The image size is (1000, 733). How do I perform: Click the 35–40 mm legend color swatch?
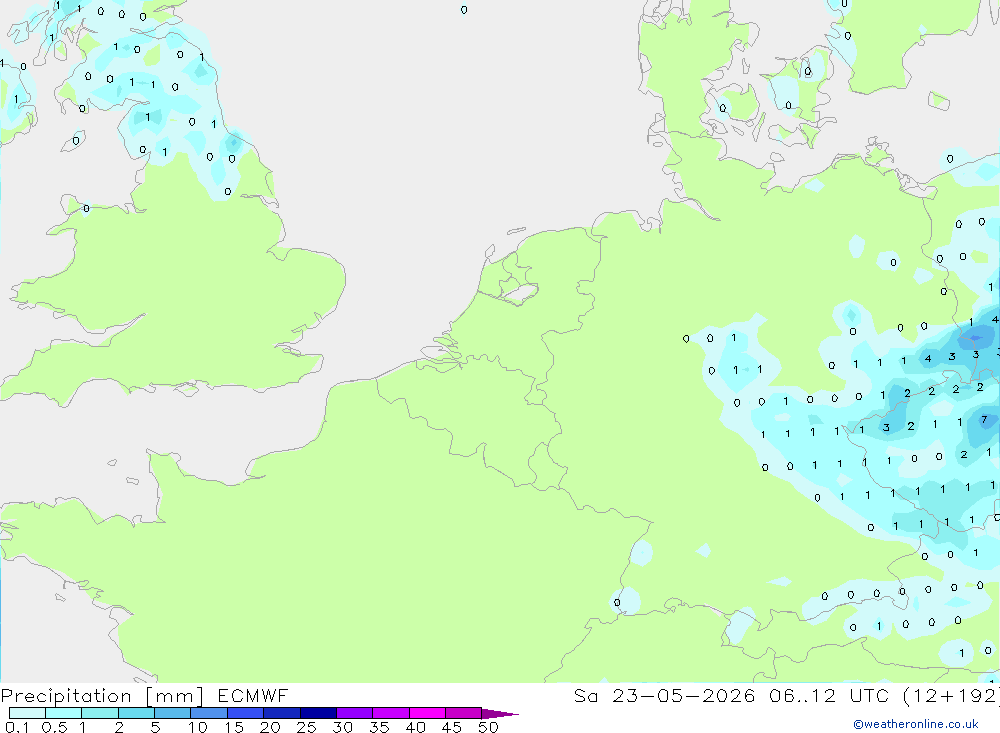point(391,713)
